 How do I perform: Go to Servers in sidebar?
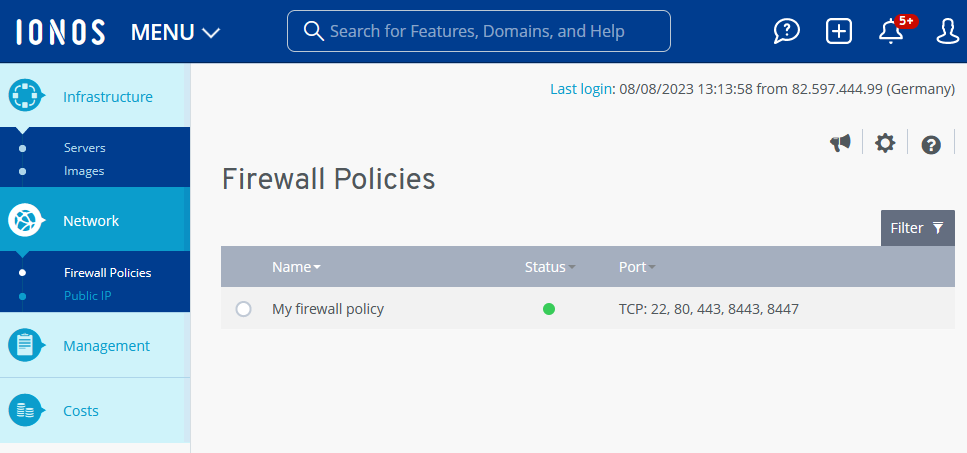pyautogui.click(x=84, y=148)
